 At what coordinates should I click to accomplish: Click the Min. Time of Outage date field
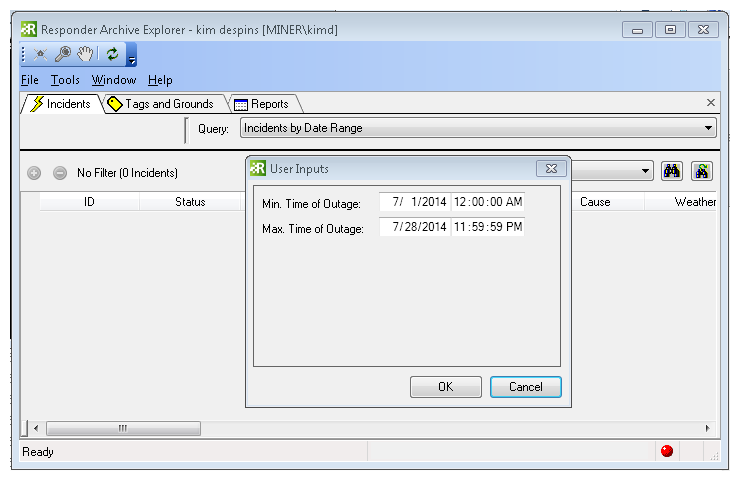415,202
